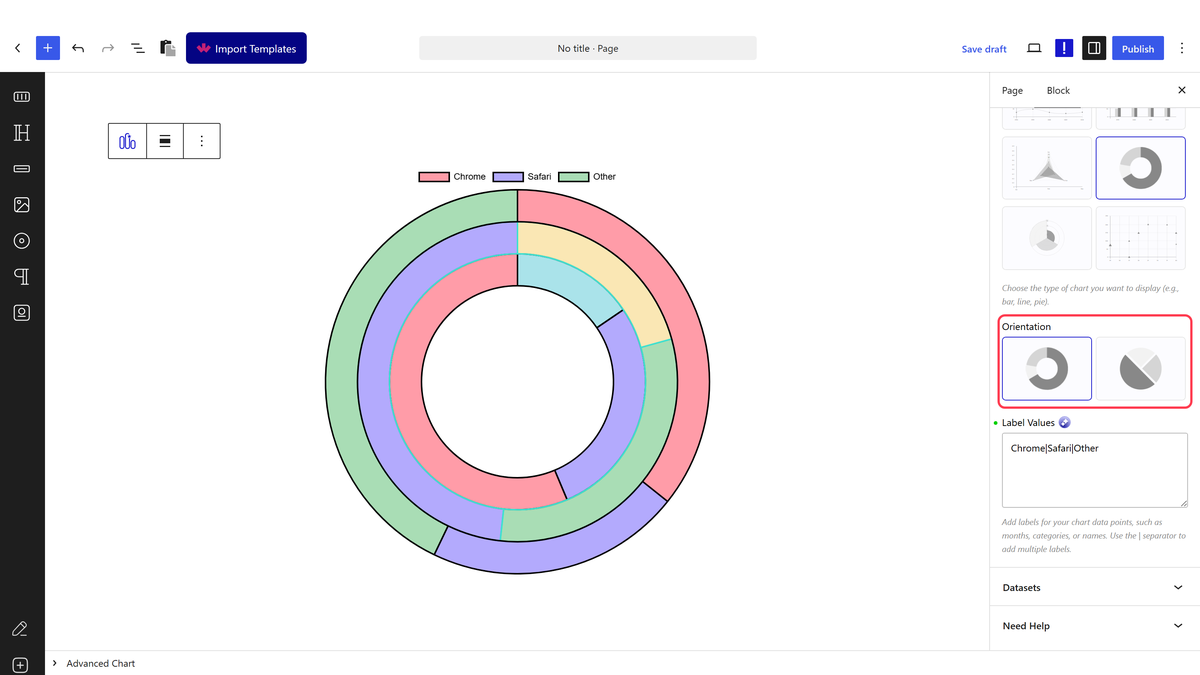Click the redo arrow
The height and width of the screenshot is (675, 1200).
pyautogui.click(x=108, y=48)
